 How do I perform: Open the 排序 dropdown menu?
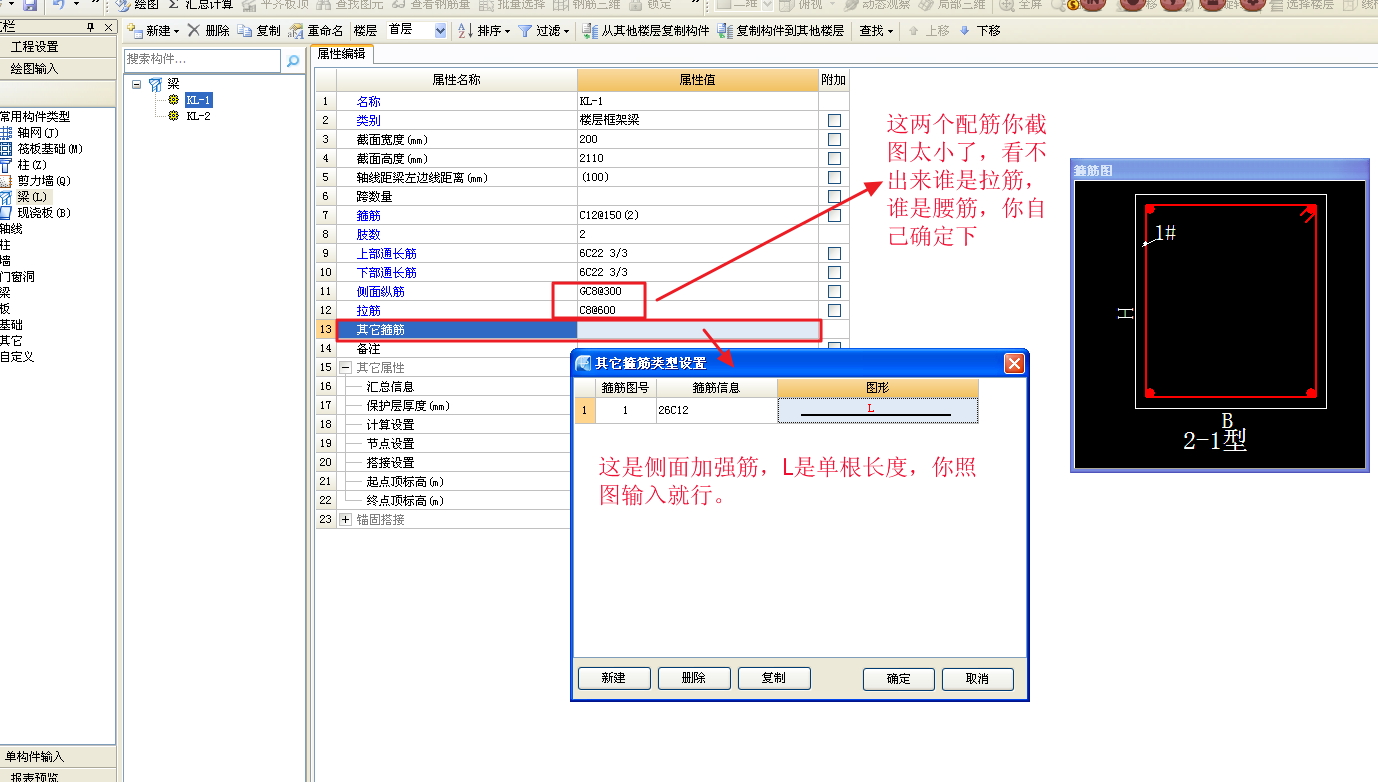[507, 32]
